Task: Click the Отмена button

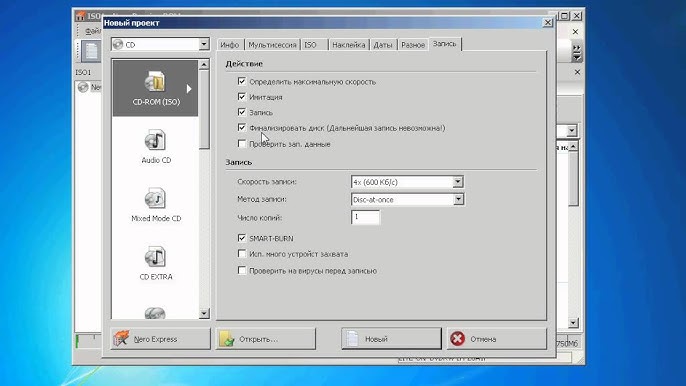Action: click(x=497, y=339)
